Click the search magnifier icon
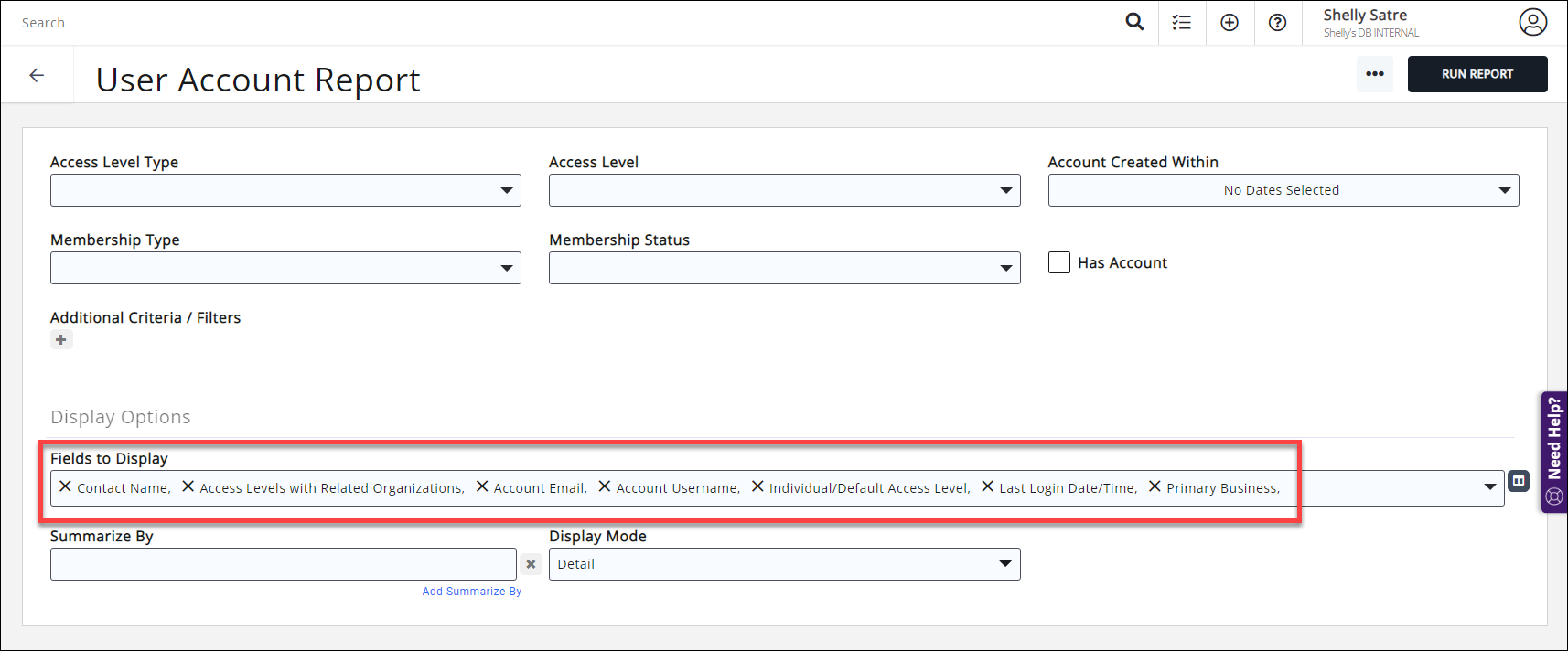 pos(1134,22)
